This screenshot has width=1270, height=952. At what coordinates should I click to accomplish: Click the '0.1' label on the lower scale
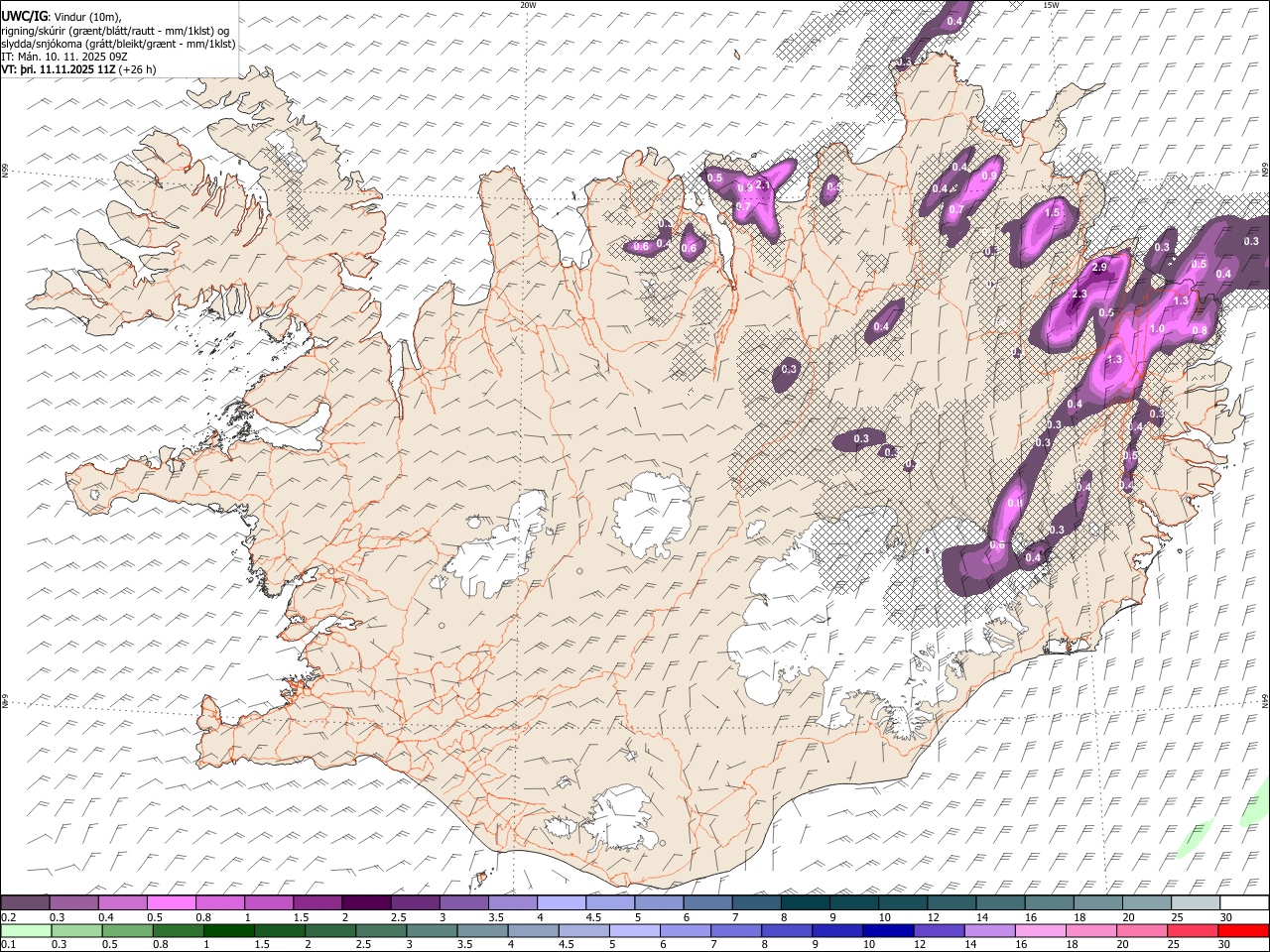[x=8, y=944]
